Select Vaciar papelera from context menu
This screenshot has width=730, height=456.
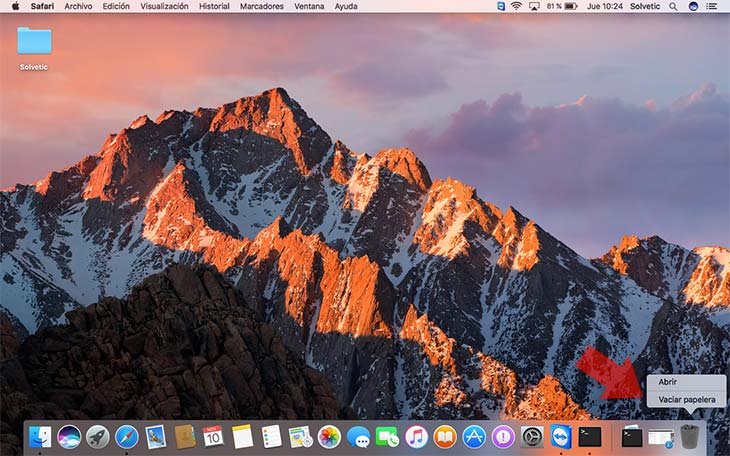686,400
